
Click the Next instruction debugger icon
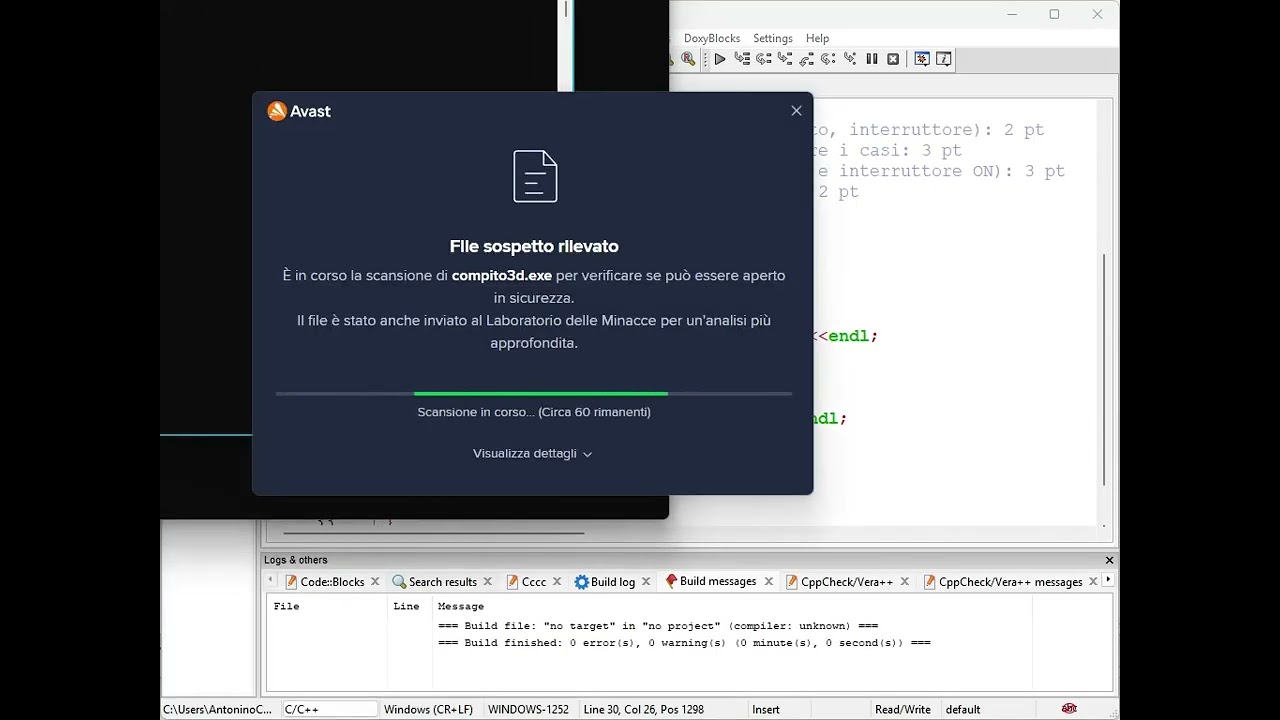[828, 59]
